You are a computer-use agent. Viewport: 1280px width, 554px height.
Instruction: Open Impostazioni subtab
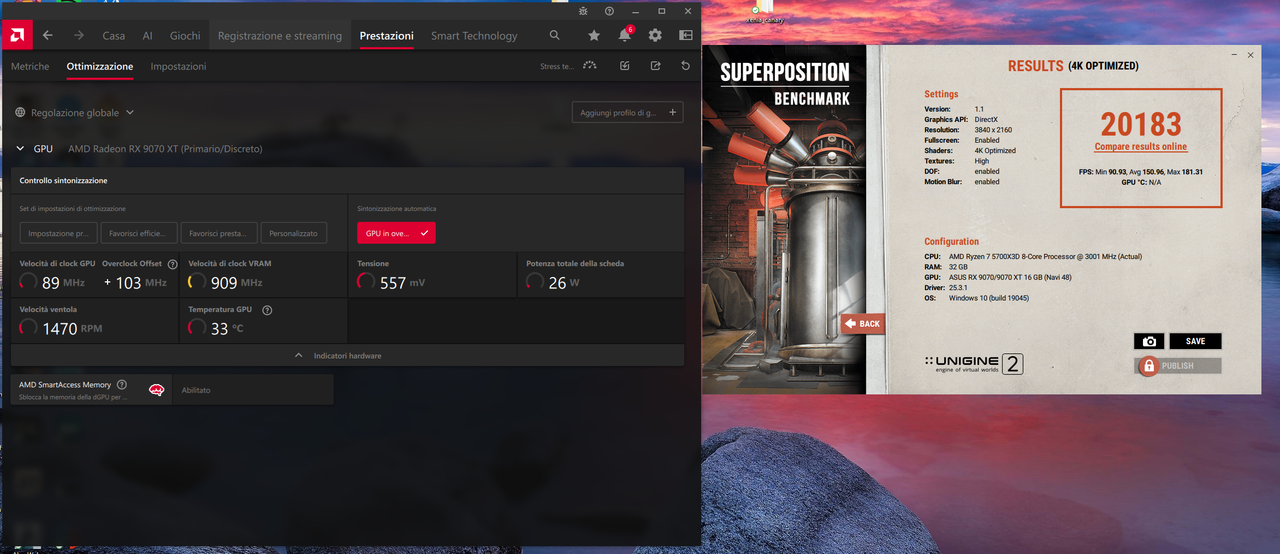coord(178,66)
